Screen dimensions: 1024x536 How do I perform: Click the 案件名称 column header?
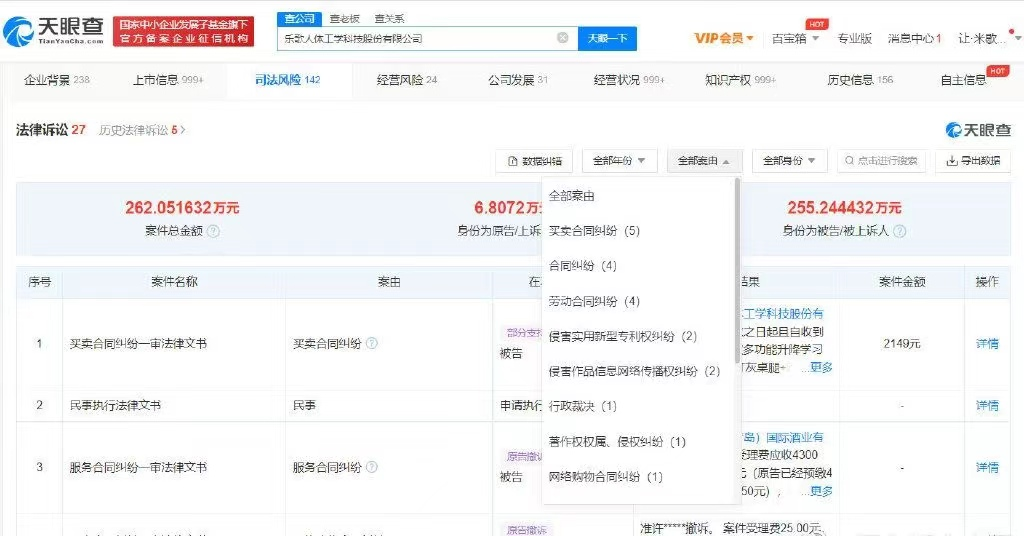click(x=174, y=282)
